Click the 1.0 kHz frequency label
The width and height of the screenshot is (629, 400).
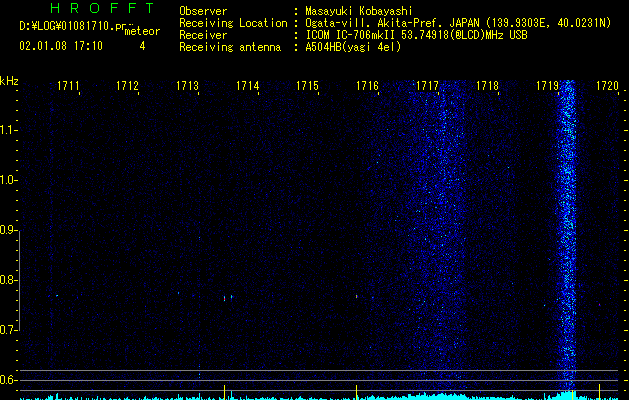point(8,180)
